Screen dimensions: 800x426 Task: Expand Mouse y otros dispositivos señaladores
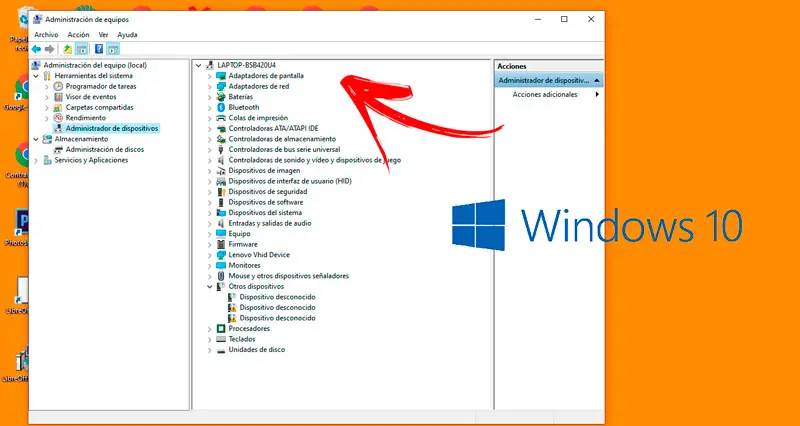click(209, 276)
